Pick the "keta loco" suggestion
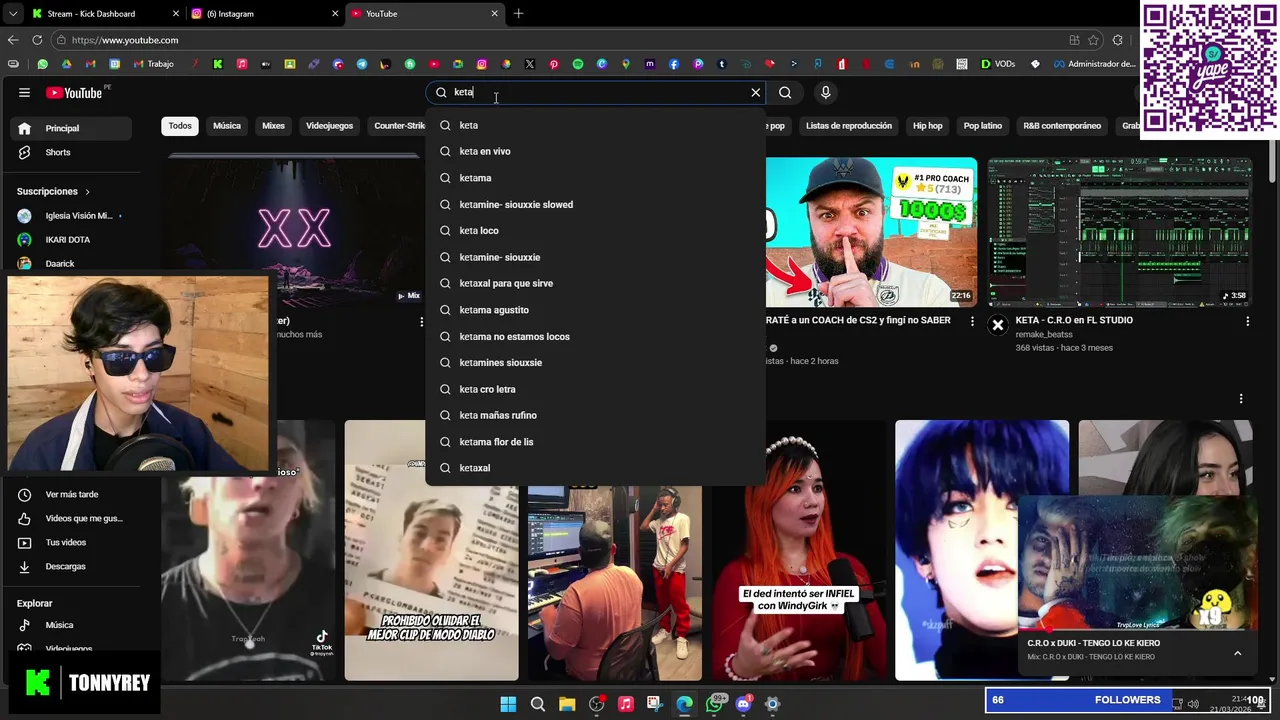Viewport: 1280px width, 720px height. click(x=596, y=231)
